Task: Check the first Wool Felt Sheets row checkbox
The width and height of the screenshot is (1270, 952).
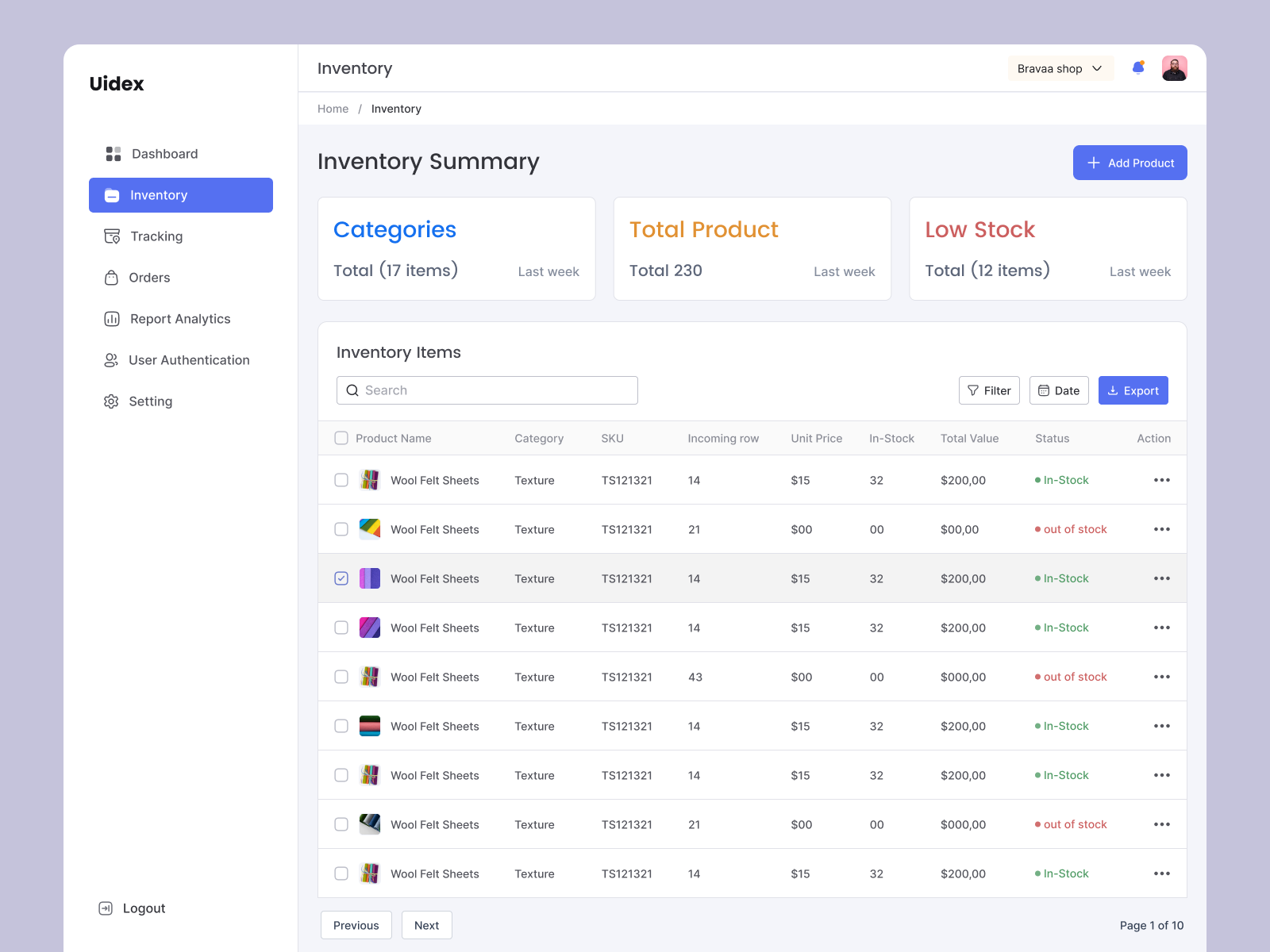Action: coord(341,480)
